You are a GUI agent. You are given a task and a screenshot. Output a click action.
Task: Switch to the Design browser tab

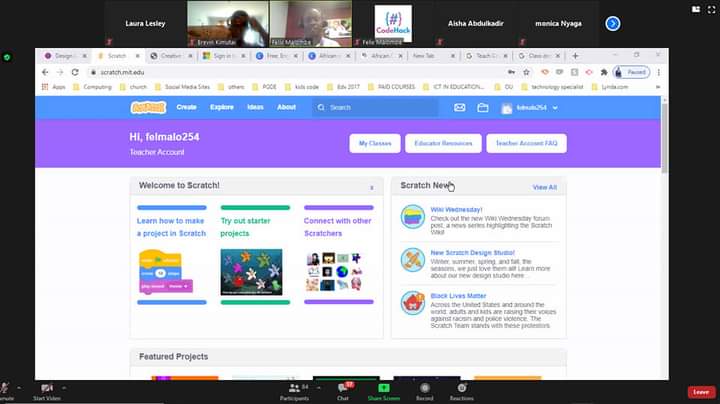pyautogui.click(x=63, y=56)
